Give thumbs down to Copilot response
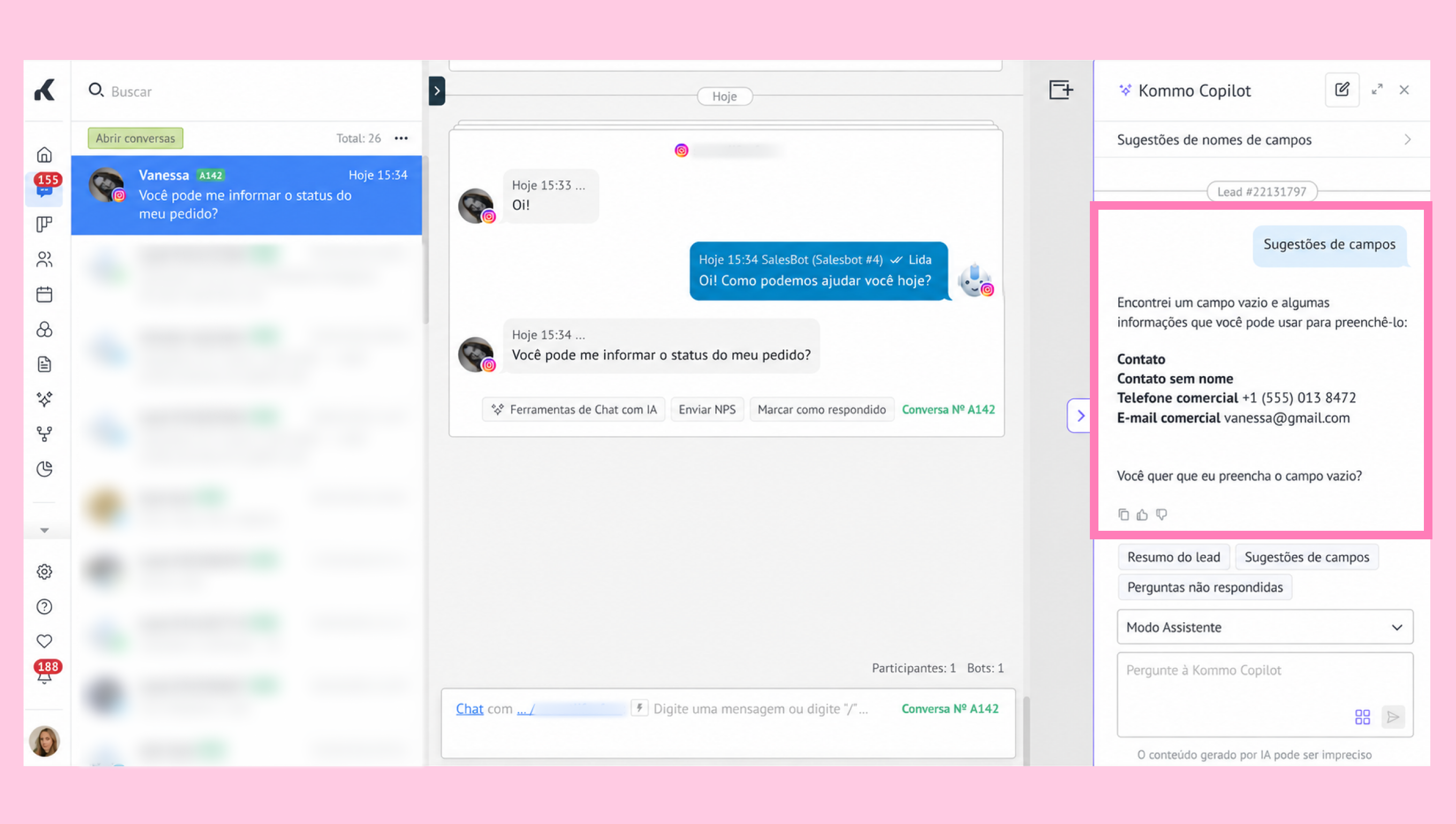Image resolution: width=1456 pixels, height=824 pixels. coord(1162,514)
